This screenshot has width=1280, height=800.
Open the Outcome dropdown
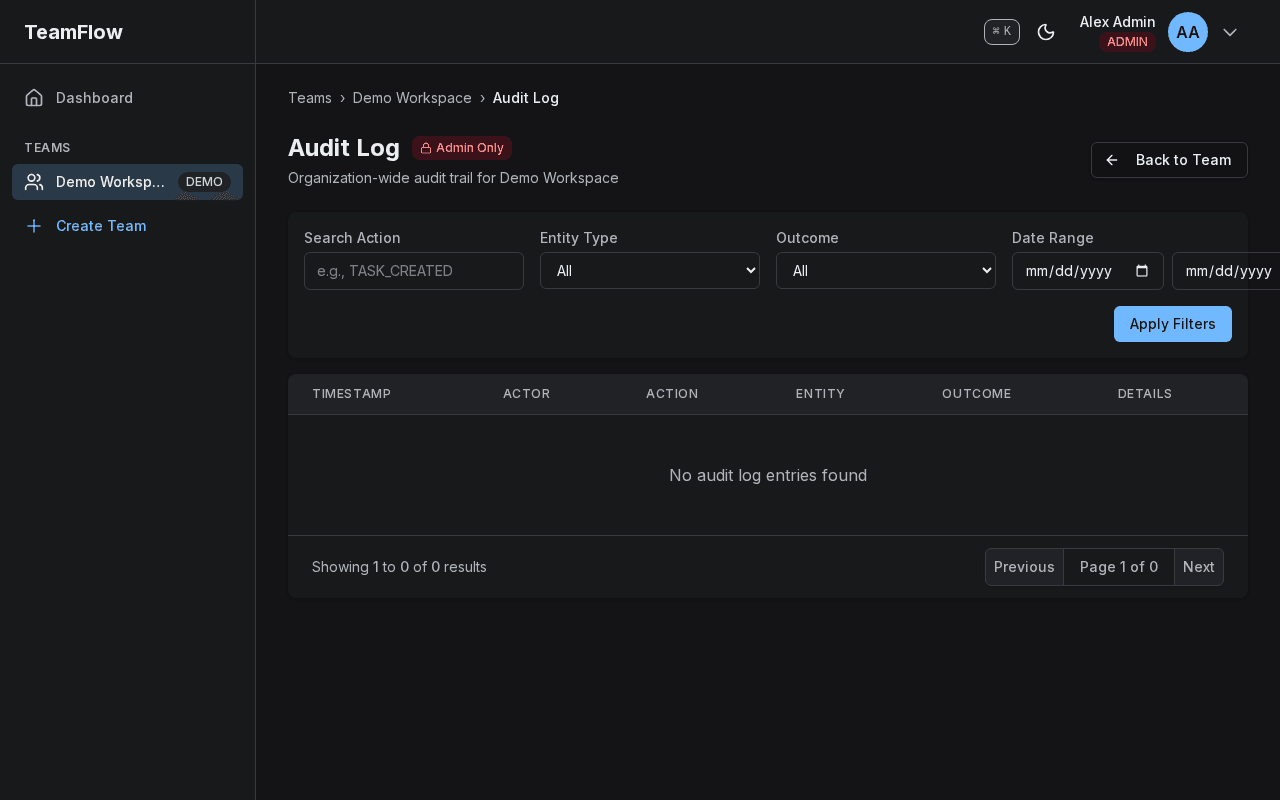click(x=885, y=270)
